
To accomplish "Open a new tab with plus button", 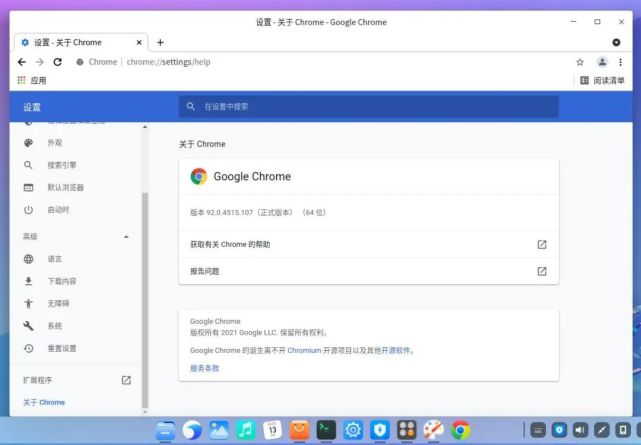I will tap(160, 42).
